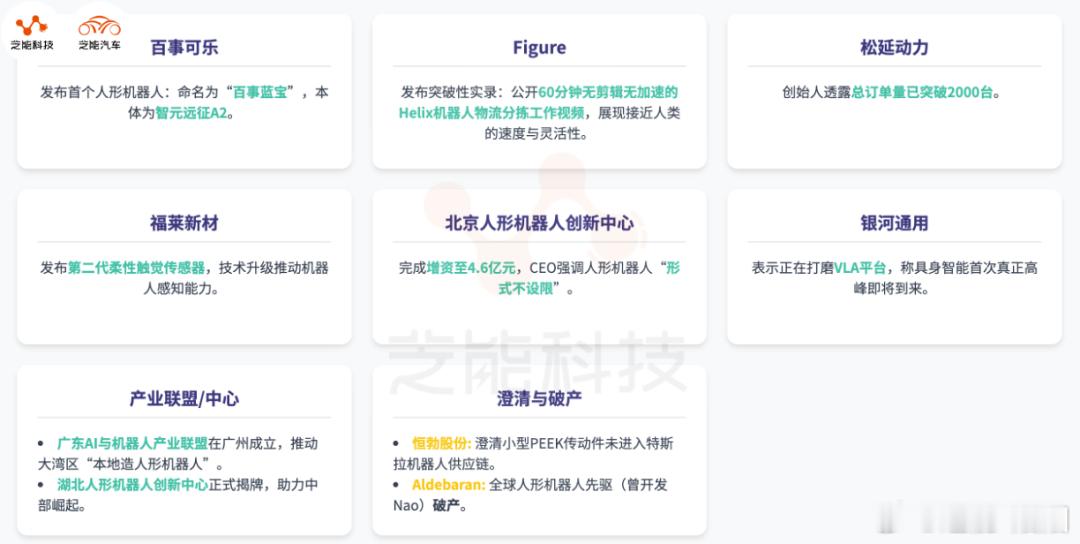Image resolution: width=1080 pixels, height=544 pixels.
Task: Click the 北京人形机器人创新中心 heading
Action: coord(539,223)
